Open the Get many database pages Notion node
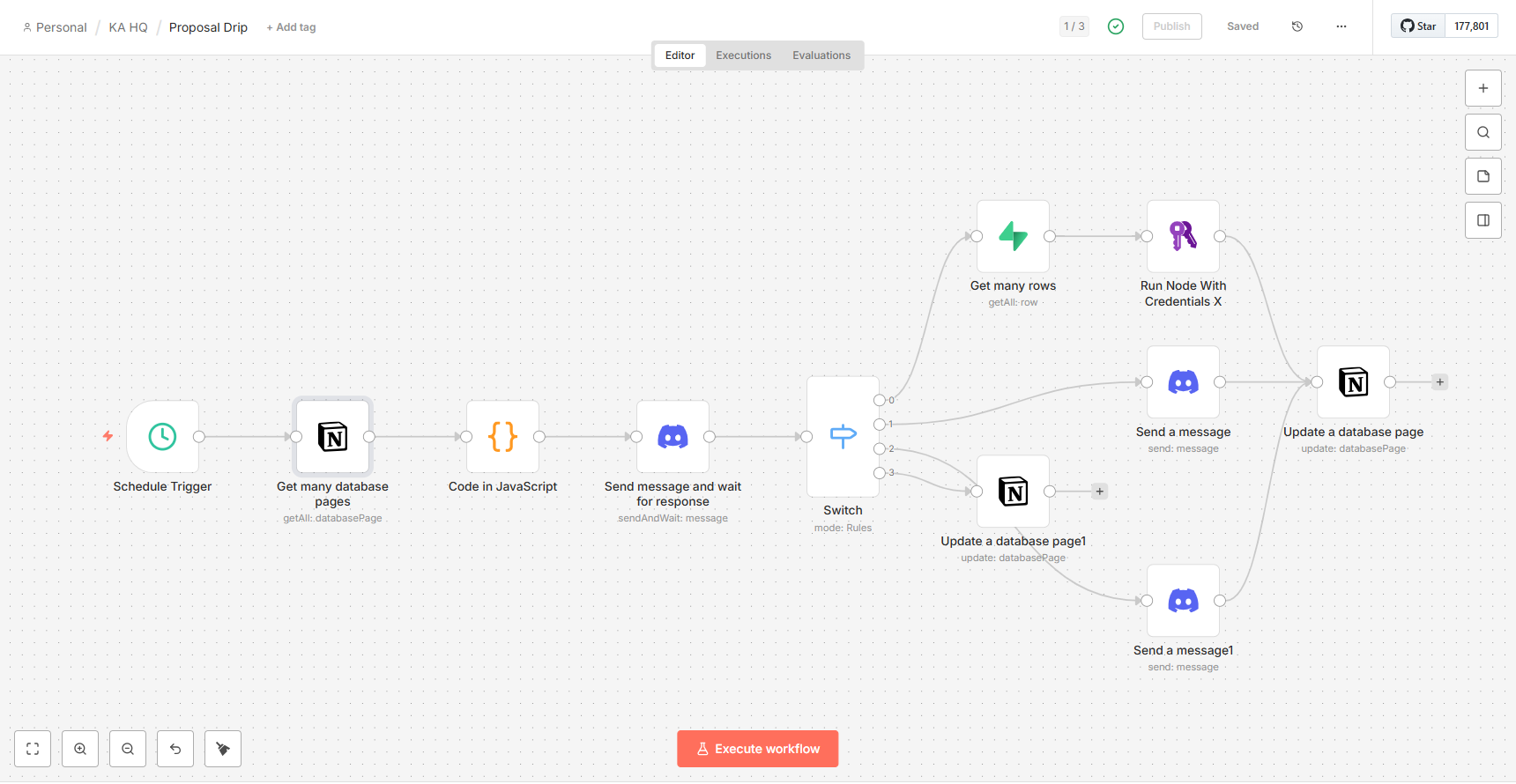 [332, 437]
